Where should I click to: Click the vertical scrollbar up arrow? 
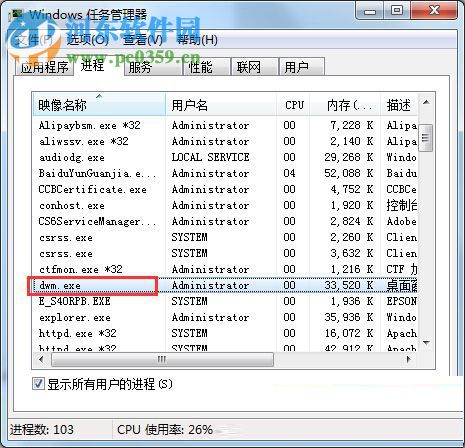coord(426,102)
